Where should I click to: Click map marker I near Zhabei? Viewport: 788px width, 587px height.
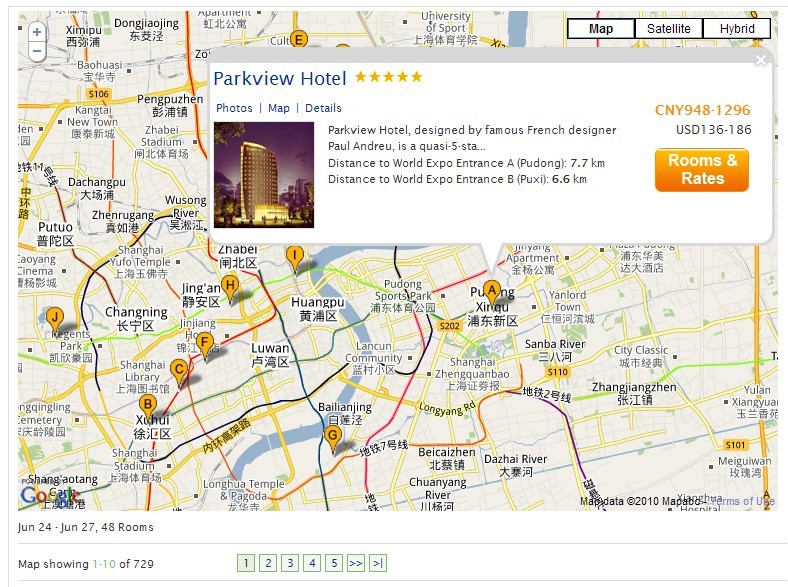[295, 257]
